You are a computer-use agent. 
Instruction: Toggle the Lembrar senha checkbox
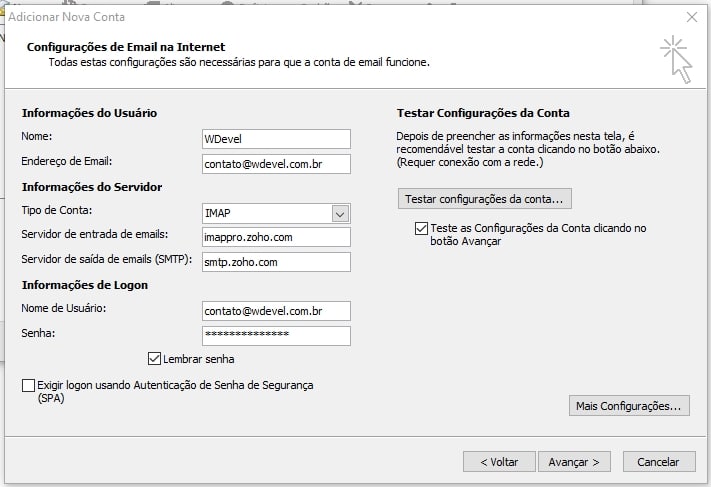(154, 359)
